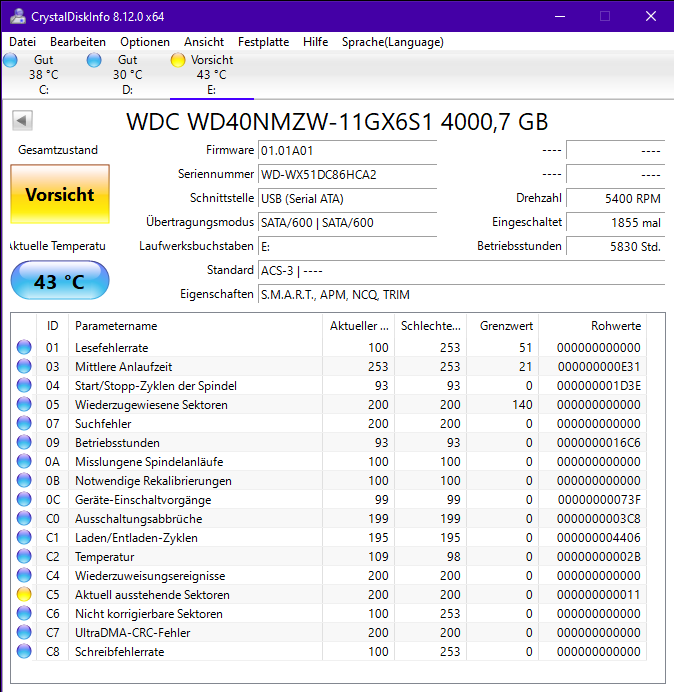Select the C: drive blue status orb

(x=11, y=60)
